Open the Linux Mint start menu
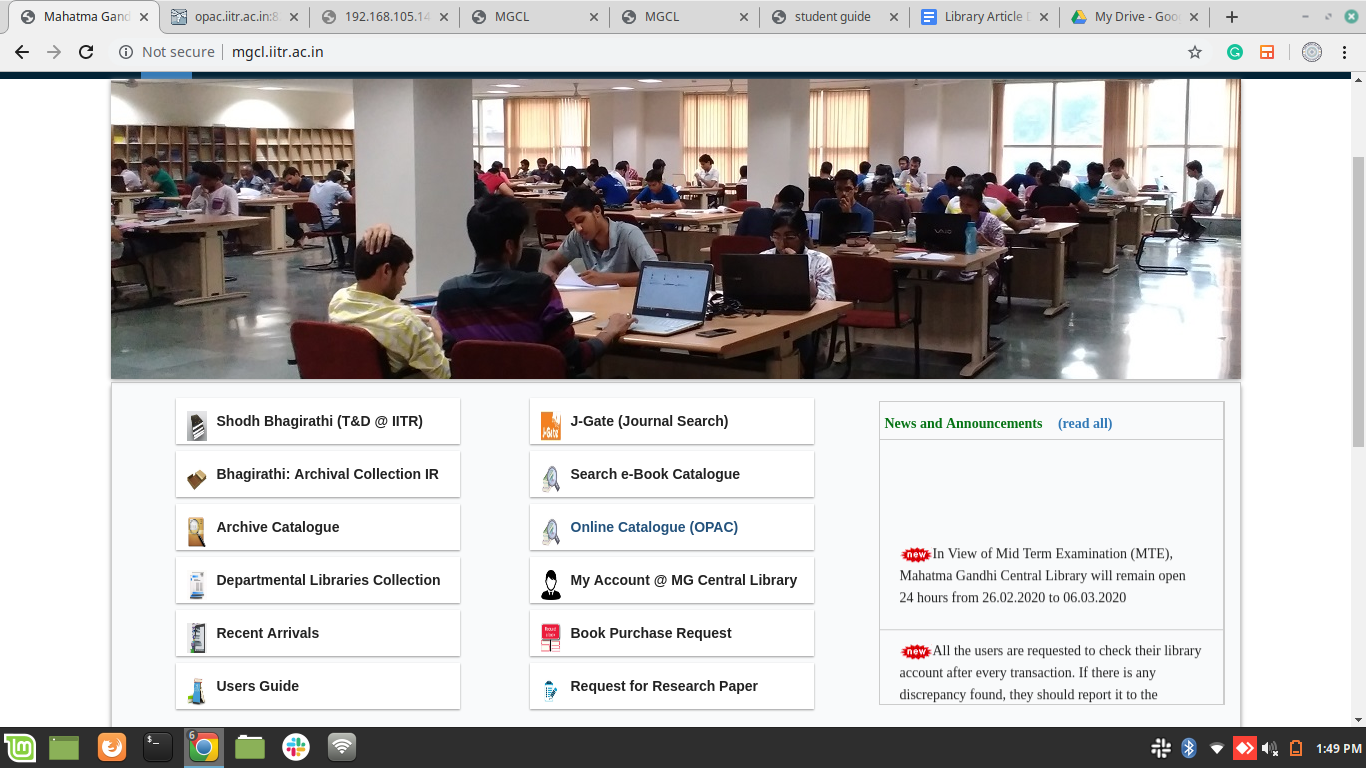This screenshot has height=768, width=1366. pos(20,747)
